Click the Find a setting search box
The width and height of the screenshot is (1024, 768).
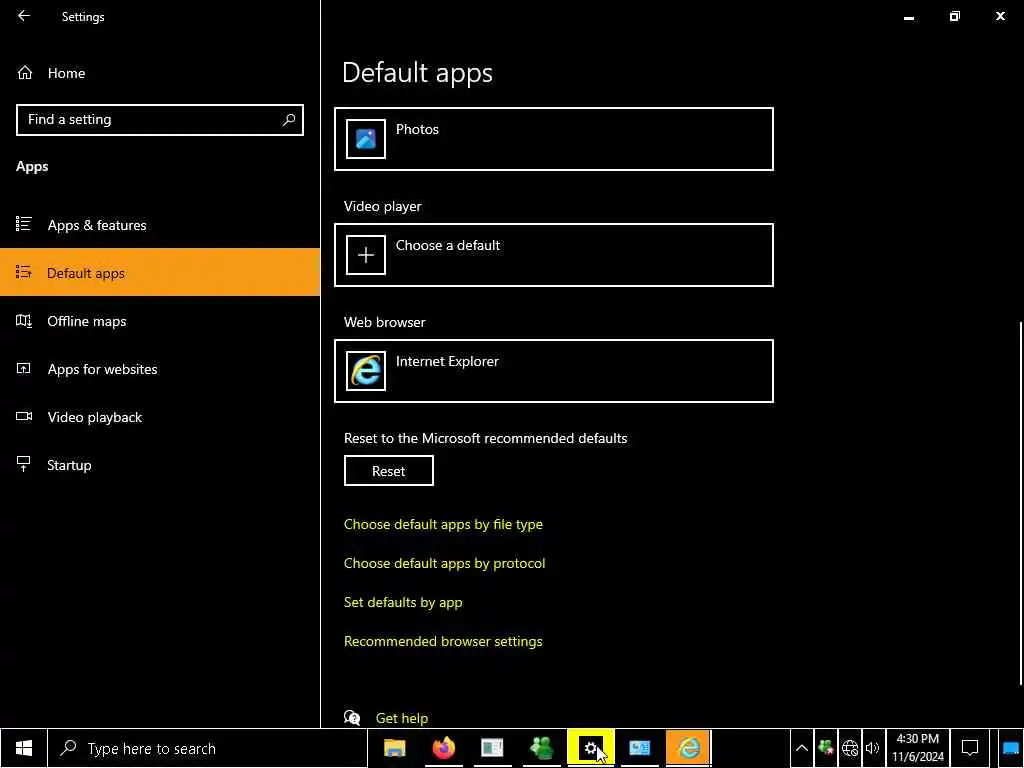[x=160, y=120]
